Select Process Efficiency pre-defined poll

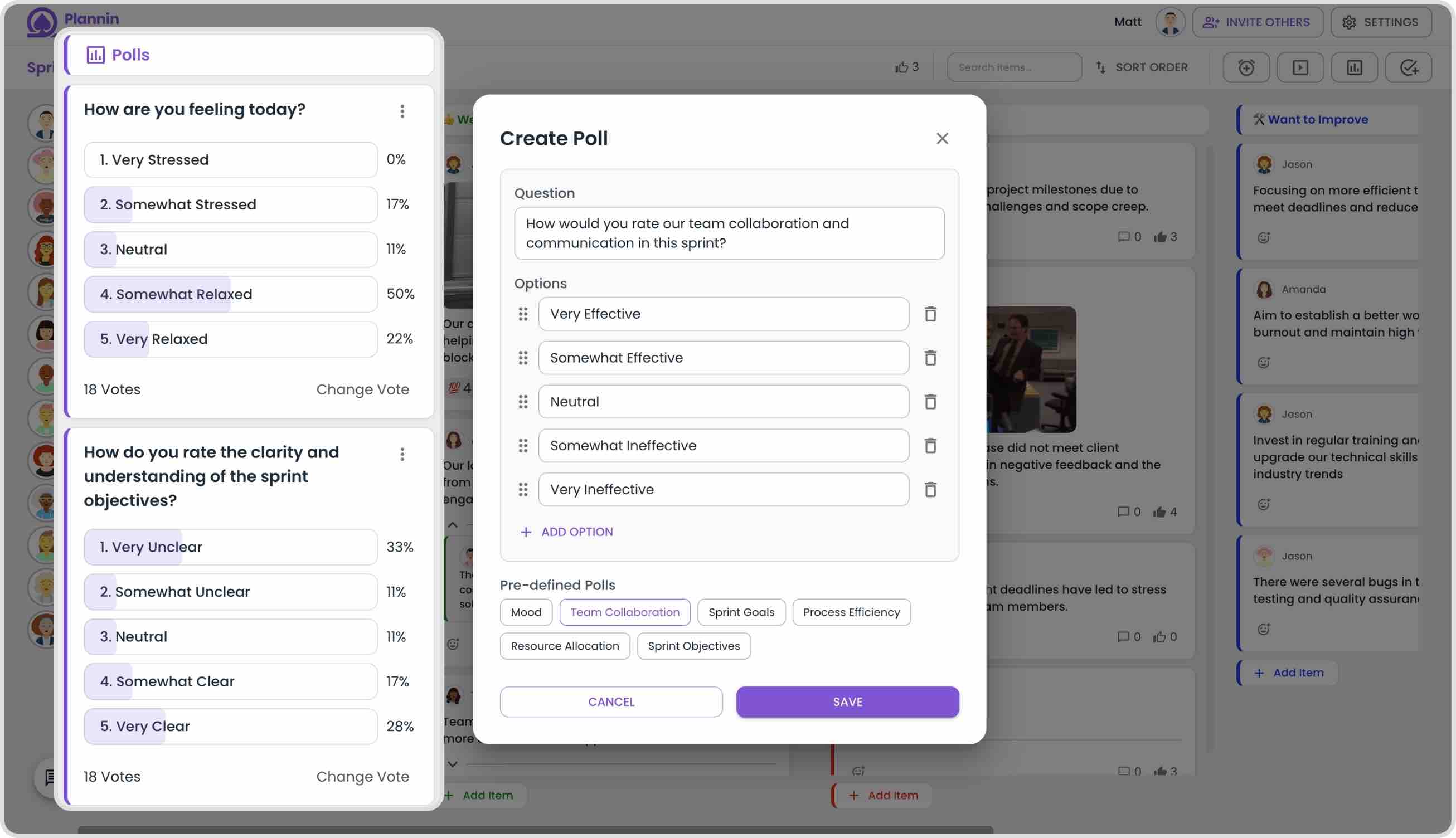click(x=851, y=611)
